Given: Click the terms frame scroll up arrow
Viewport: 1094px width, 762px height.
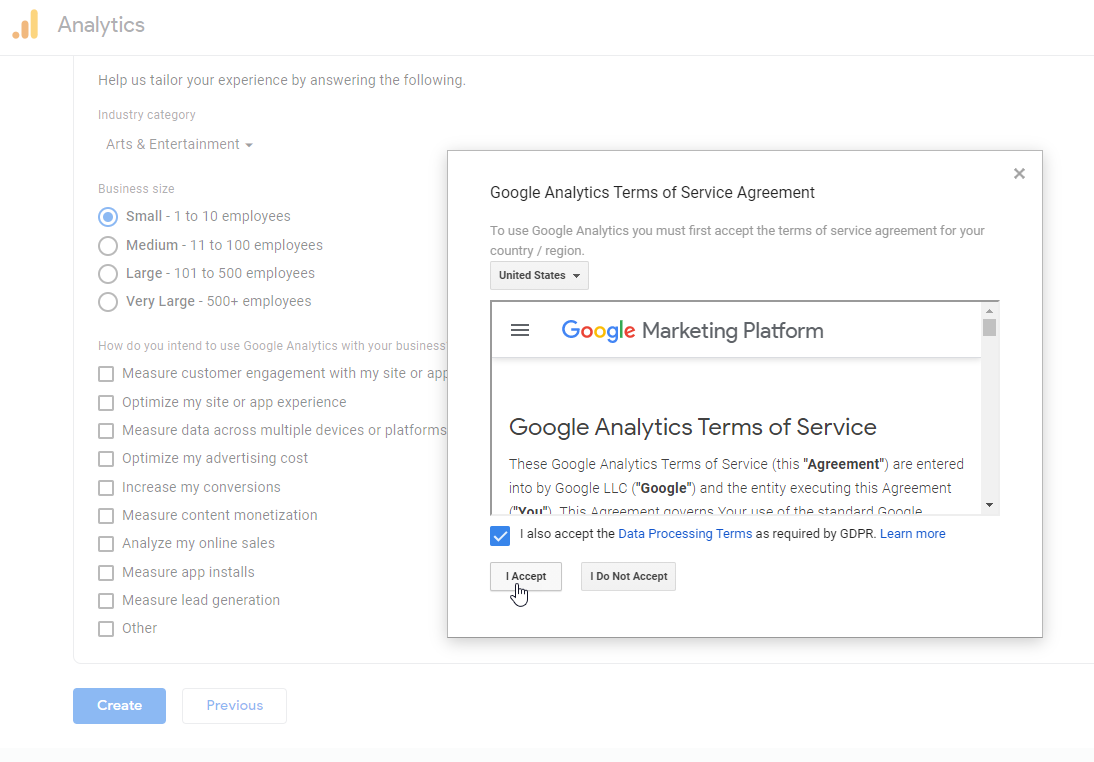Looking at the screenshot, I should click(989, 311).
